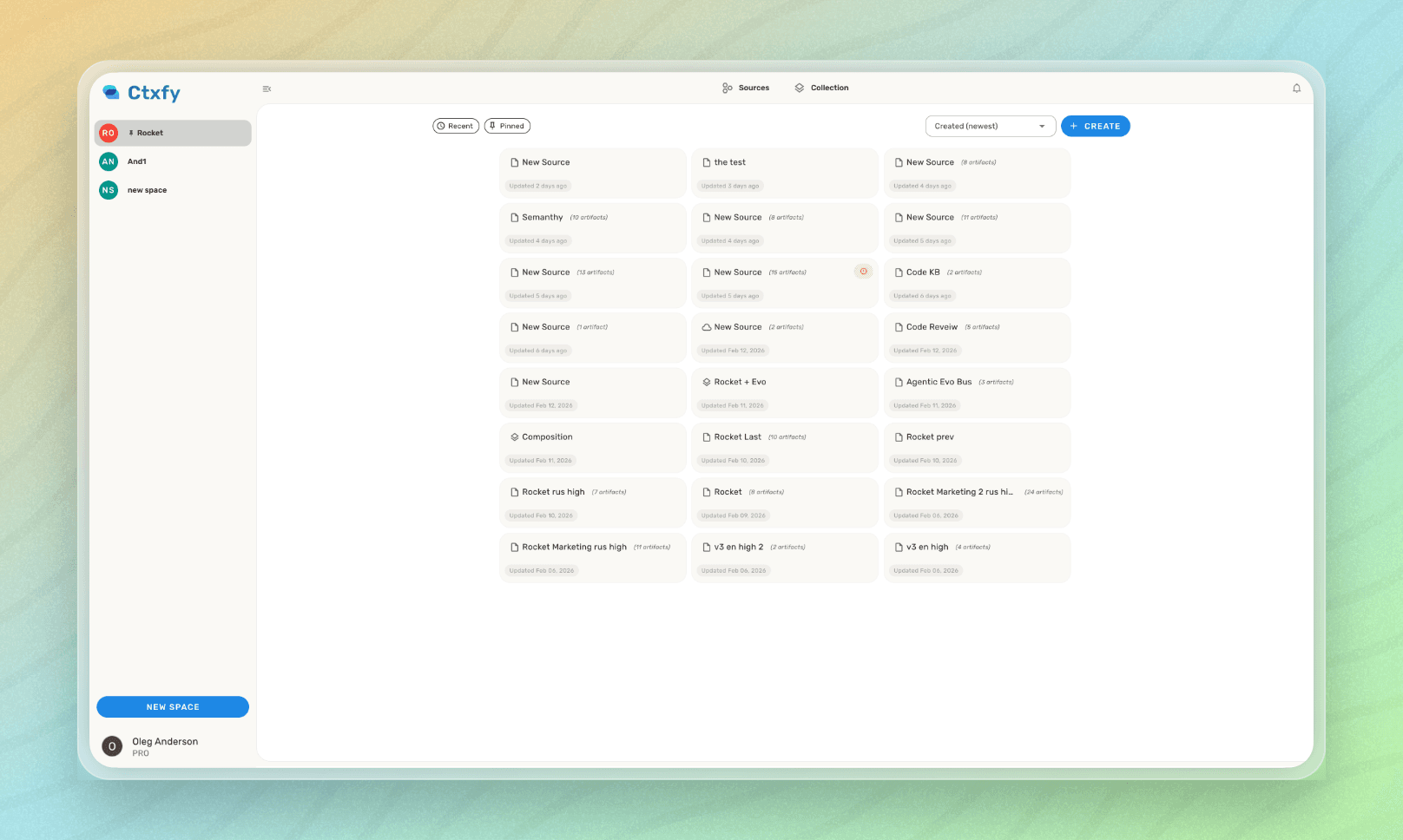Click the Collection stack icon in the header

[800, 88]
